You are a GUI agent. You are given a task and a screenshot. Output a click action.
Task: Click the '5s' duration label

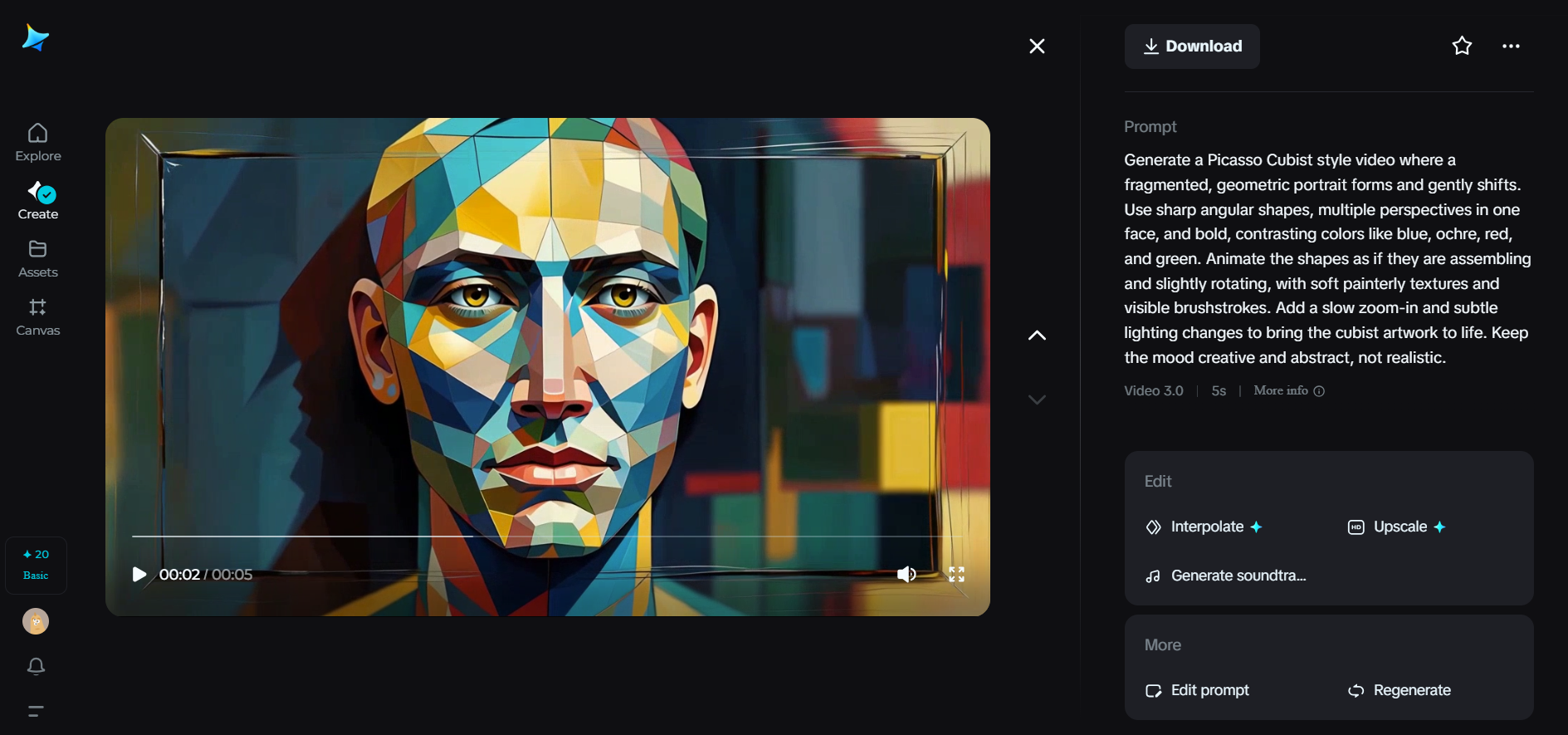[x=1219, y=390]
